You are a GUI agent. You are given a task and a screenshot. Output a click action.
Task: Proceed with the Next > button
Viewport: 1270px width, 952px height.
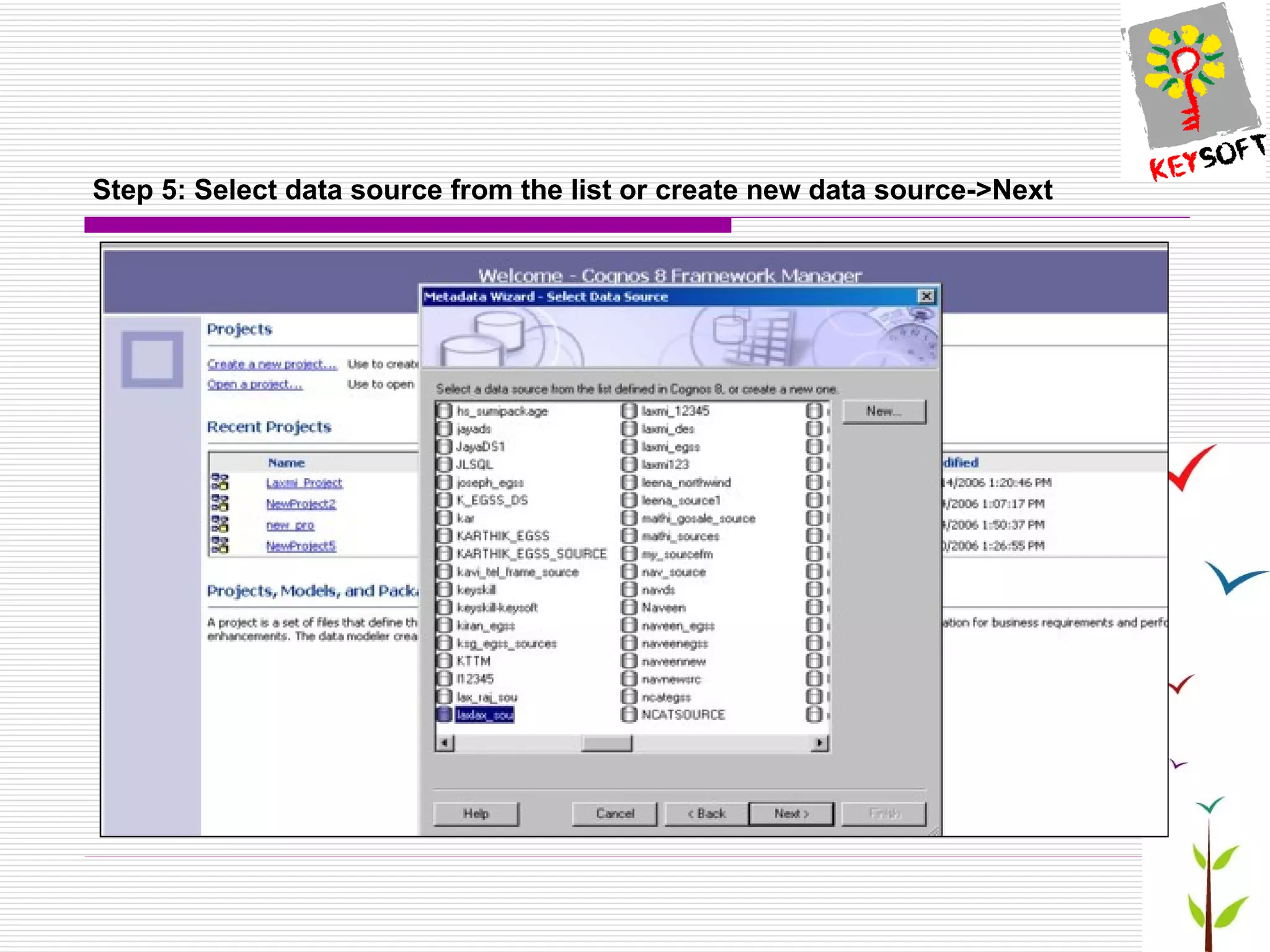pos(791,814)
